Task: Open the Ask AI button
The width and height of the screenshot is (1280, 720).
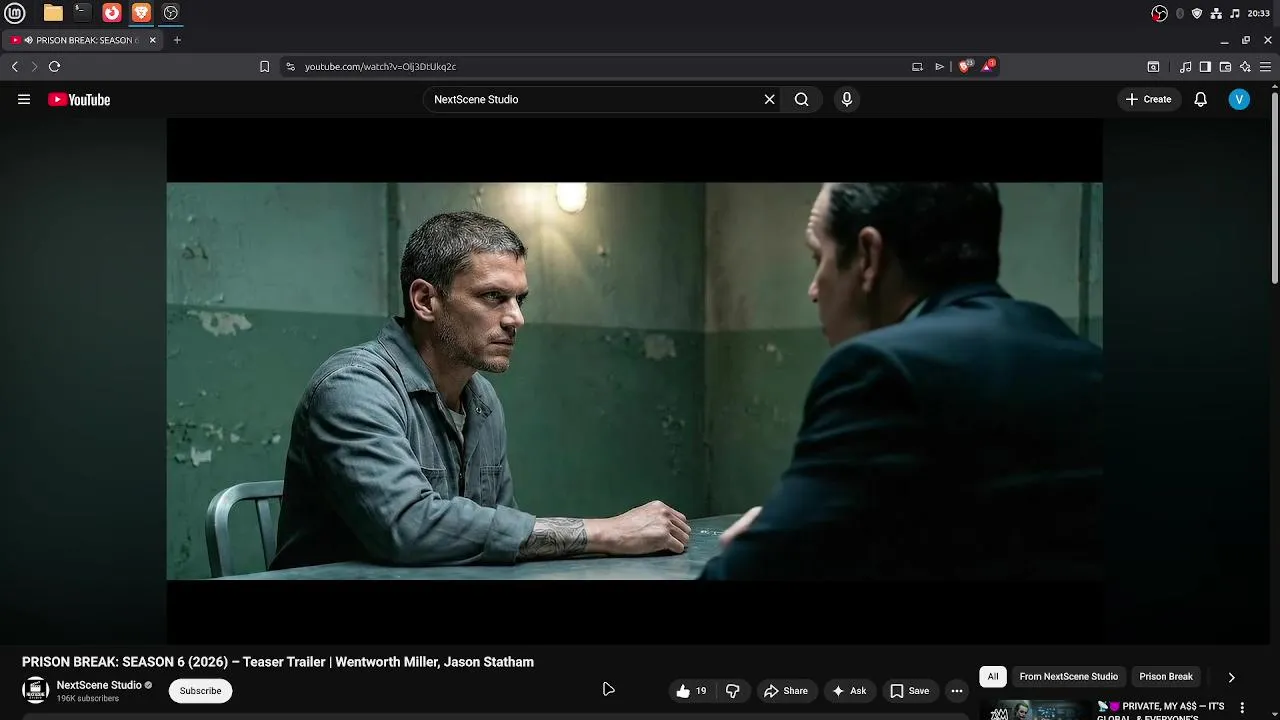Action: pyautogui.click(x=848, y=691)
